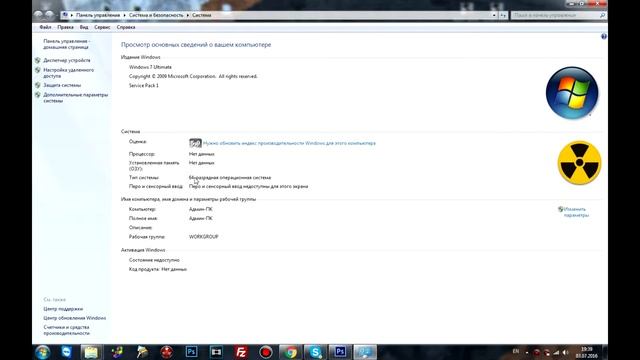Open Счетчики и средства производительности

67,330
